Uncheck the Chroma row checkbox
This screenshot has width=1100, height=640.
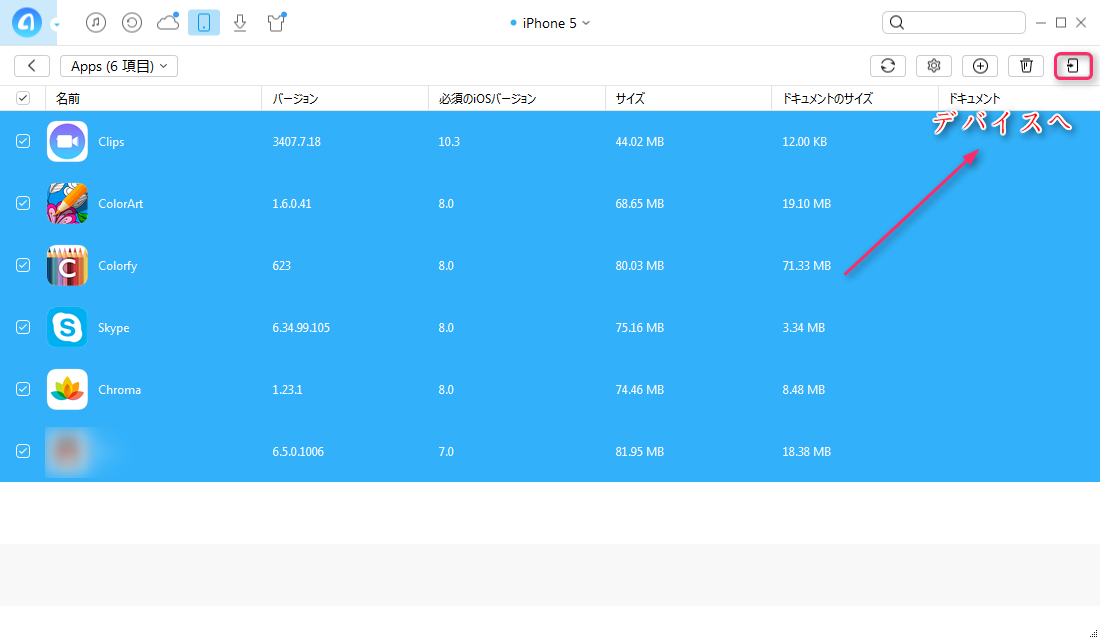(x=23, y=389)
